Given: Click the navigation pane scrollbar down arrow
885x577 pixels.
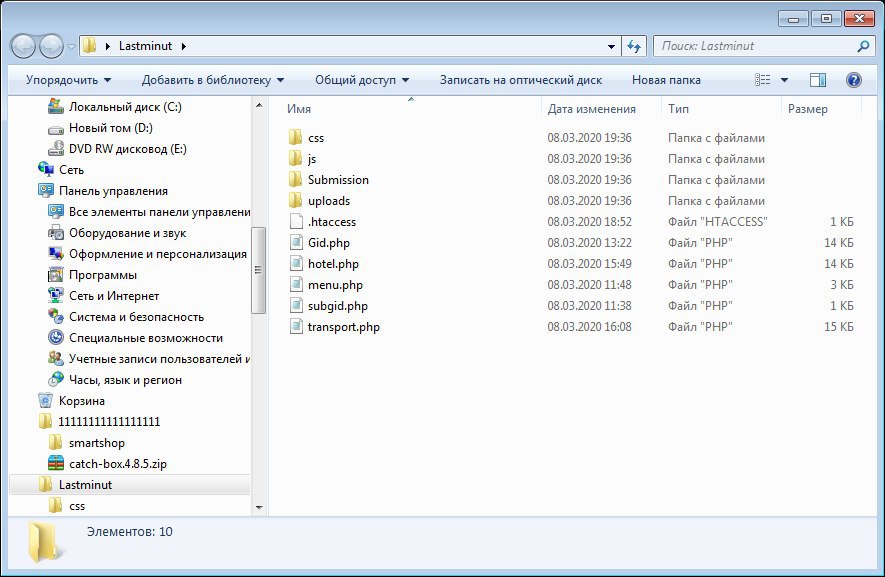Looking at the screenshot, I should point(259,508).
